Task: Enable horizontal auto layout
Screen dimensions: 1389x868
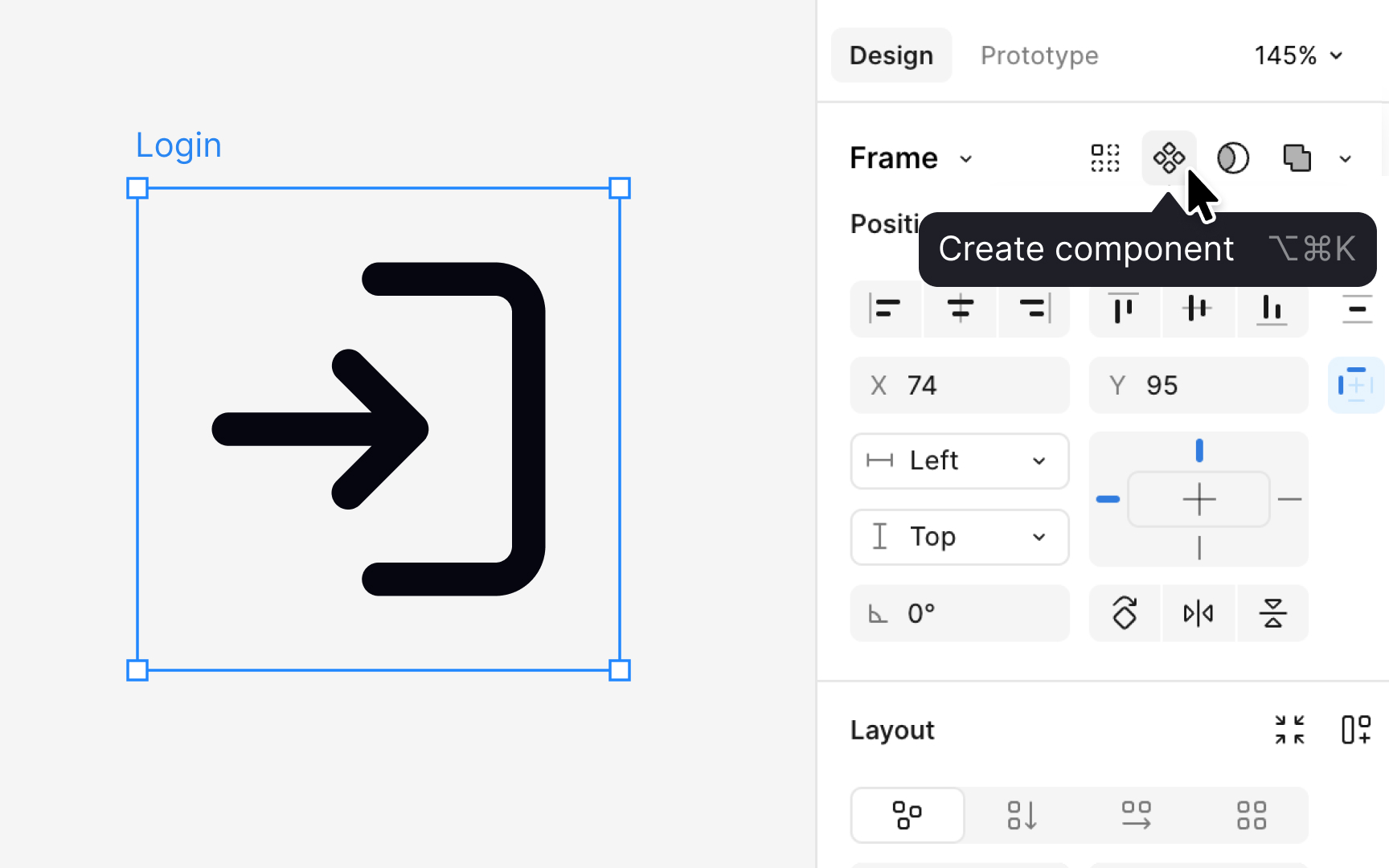Action: (1136, 815)
